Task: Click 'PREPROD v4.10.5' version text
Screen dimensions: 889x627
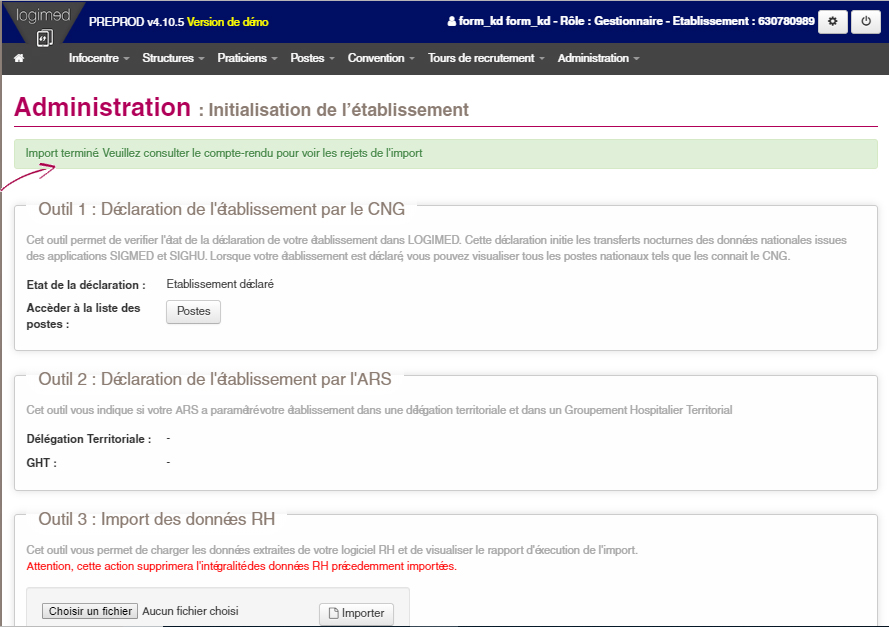Action: (137, 22)
